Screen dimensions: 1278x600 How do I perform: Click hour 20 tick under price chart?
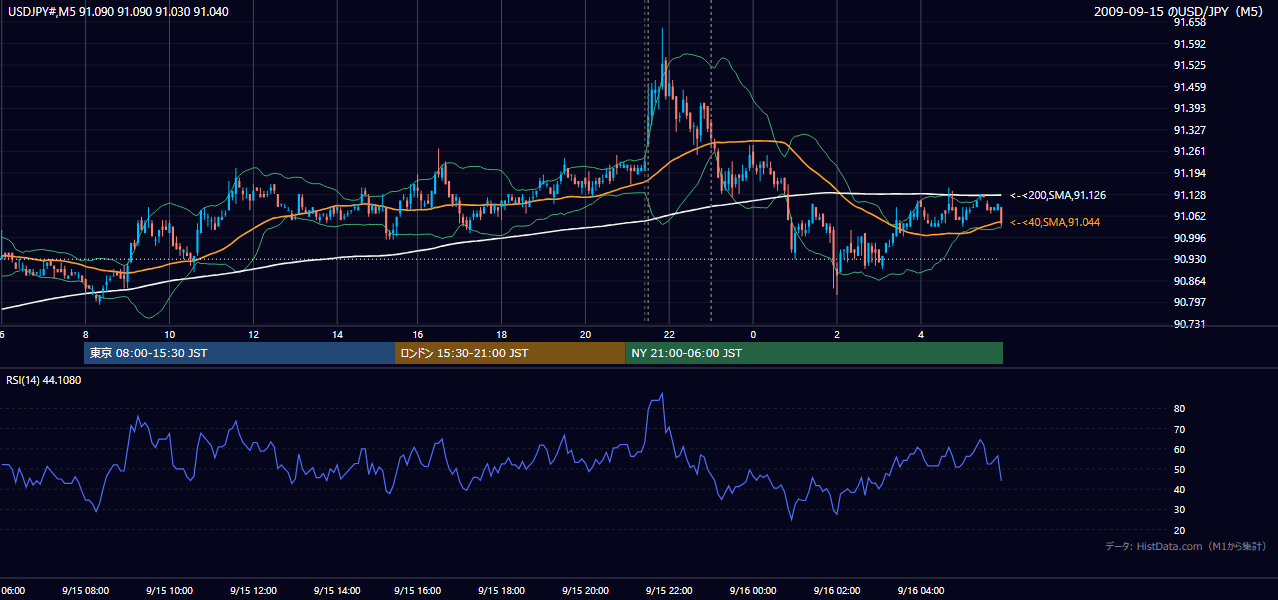pyautogui.click(x=586, y=334)
